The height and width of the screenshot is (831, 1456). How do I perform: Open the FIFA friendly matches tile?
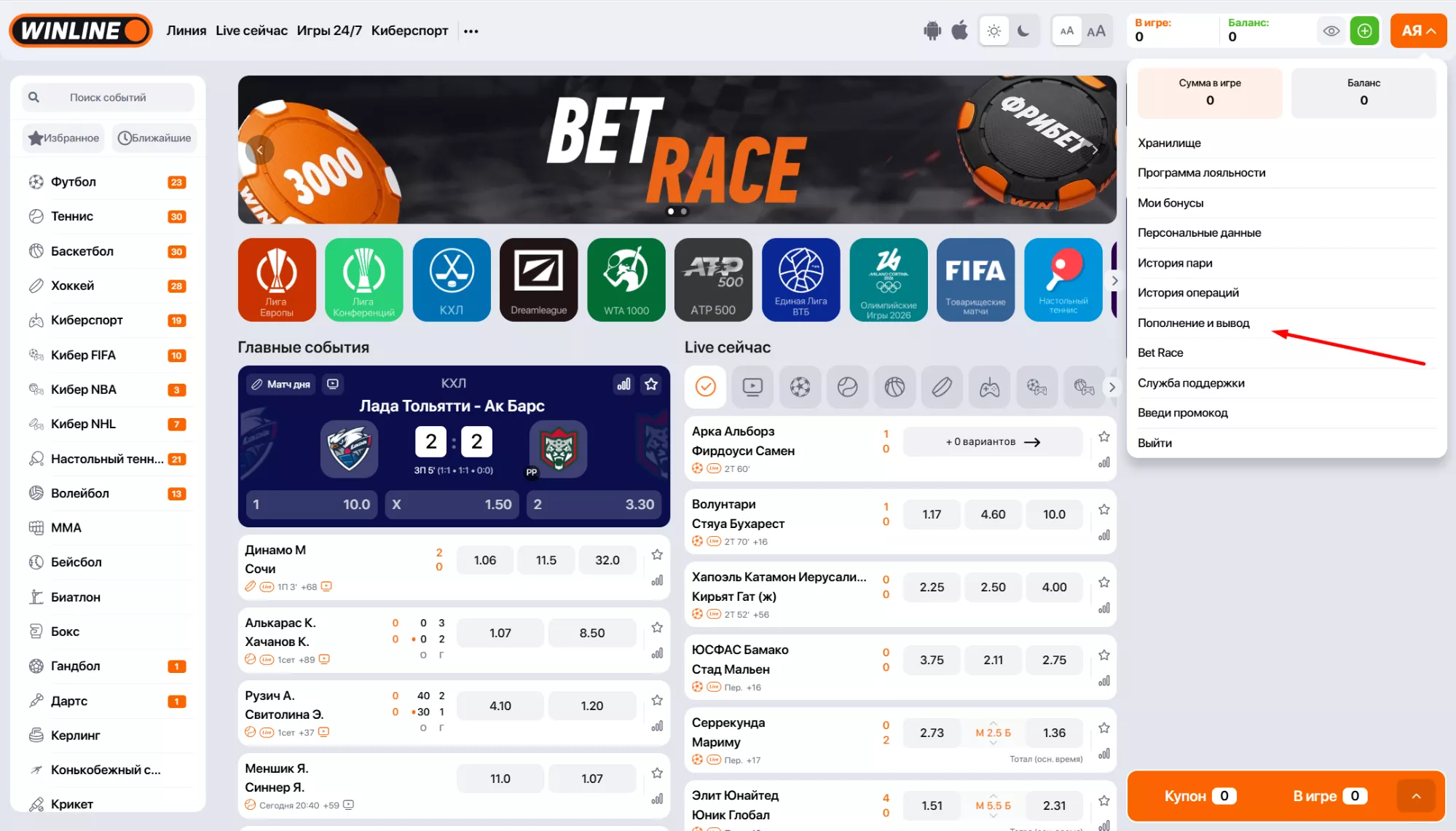coord(975,280)
